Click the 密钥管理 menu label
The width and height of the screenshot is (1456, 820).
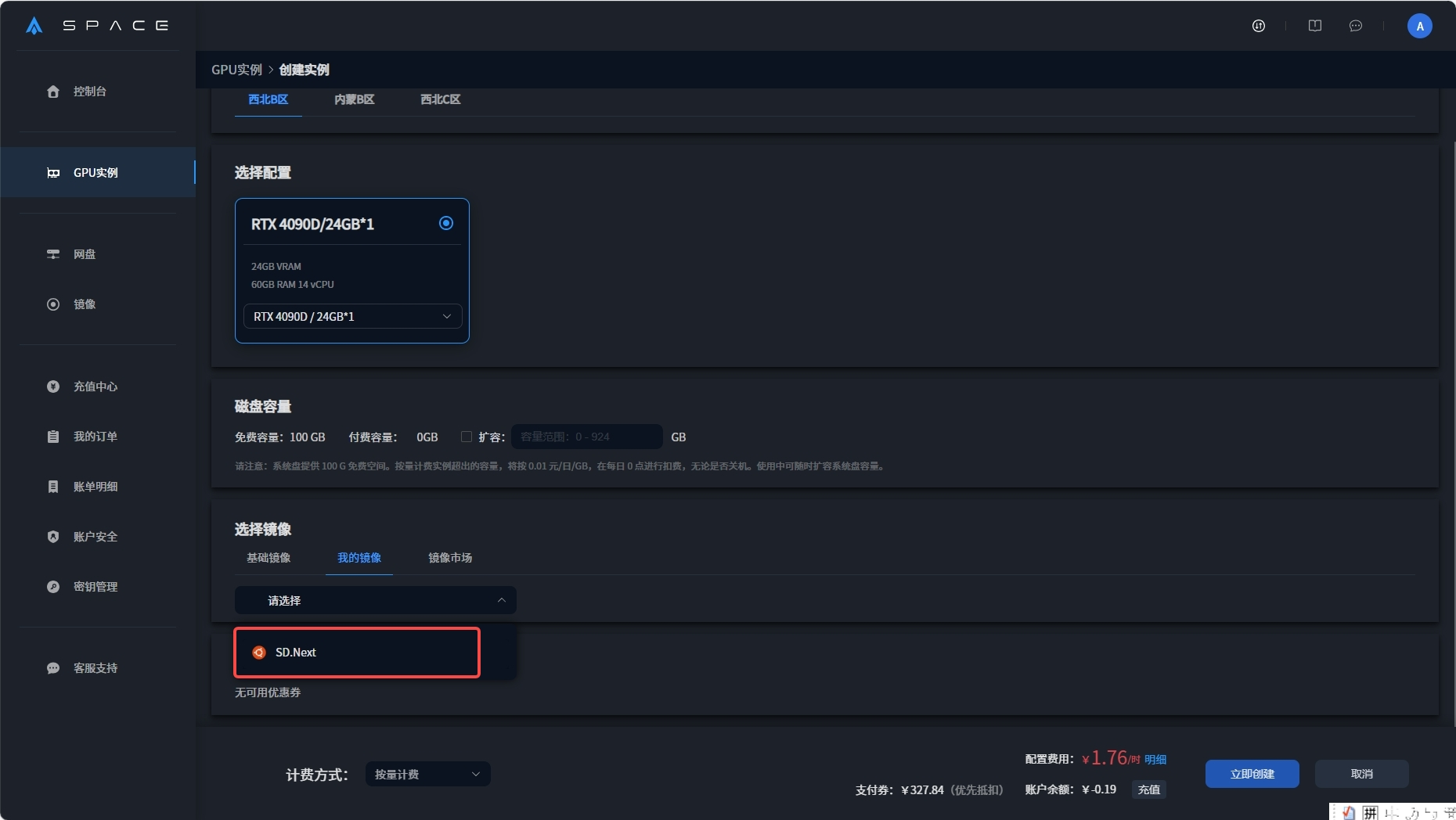coord(96,587)
